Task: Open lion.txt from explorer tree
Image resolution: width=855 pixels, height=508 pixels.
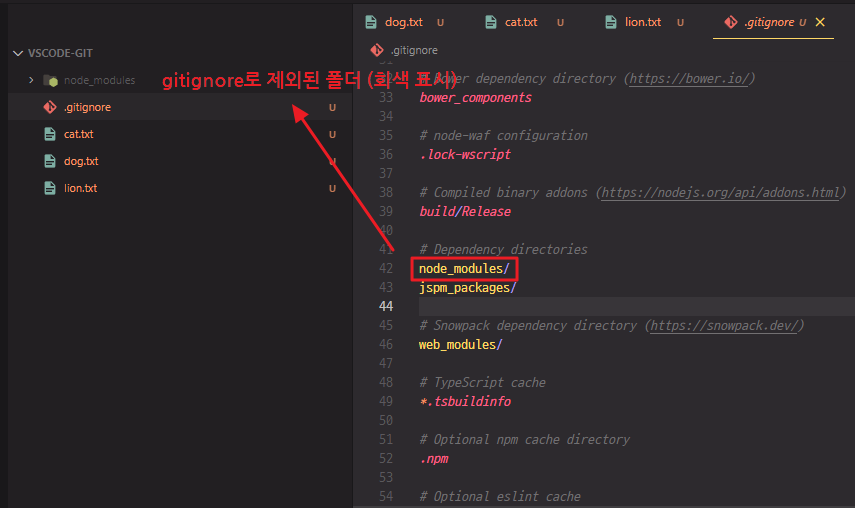Action: tap(80, 188)
